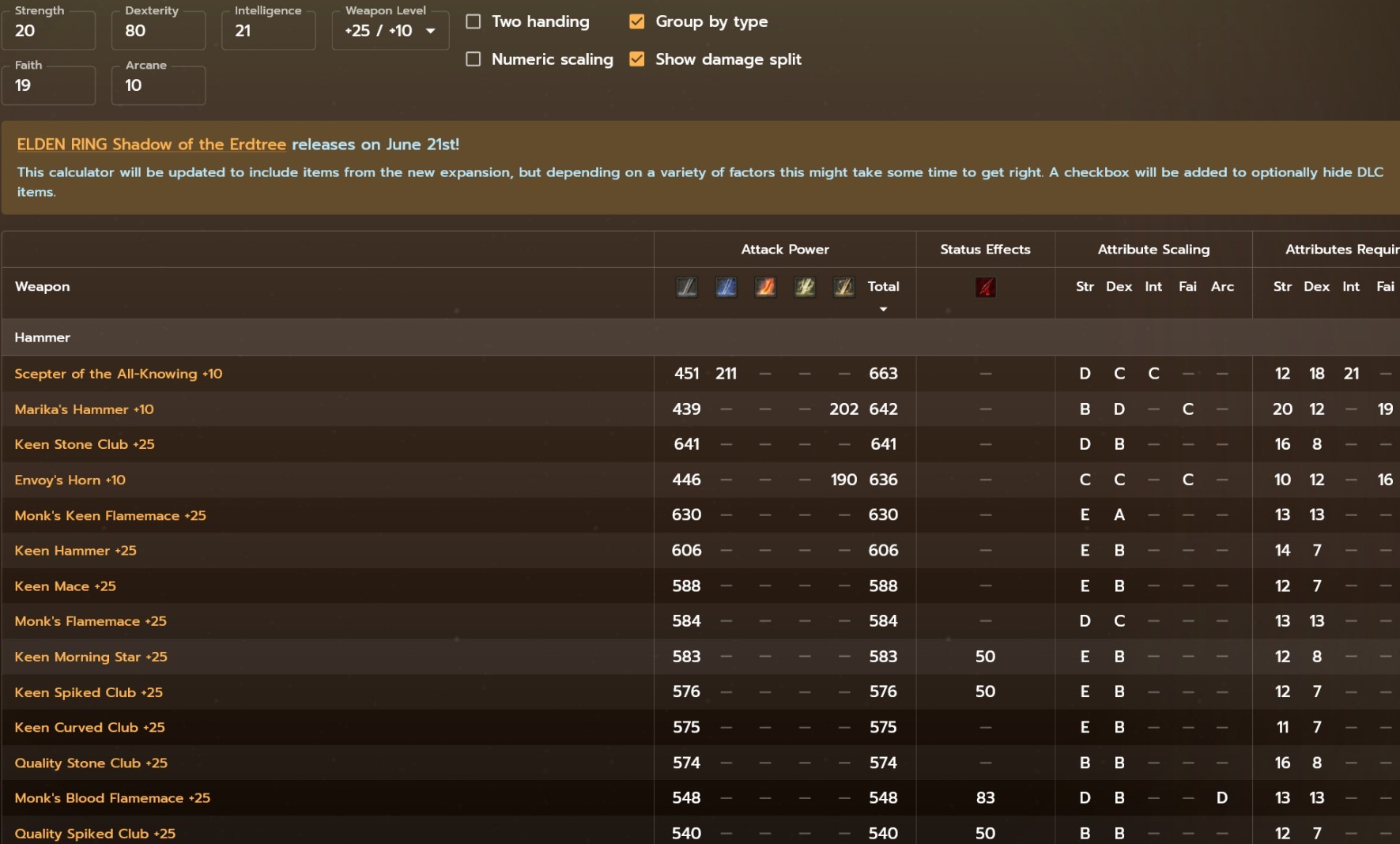This screenshot has height=844, width=1400.
Task: Click the Attack Power column group label
Action: [785, 250]
